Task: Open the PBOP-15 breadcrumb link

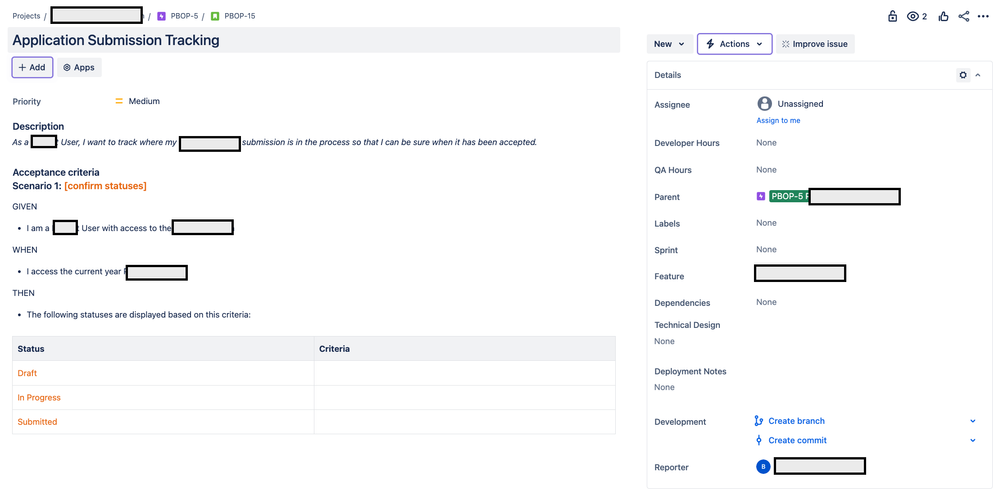Action: [240, 16]
